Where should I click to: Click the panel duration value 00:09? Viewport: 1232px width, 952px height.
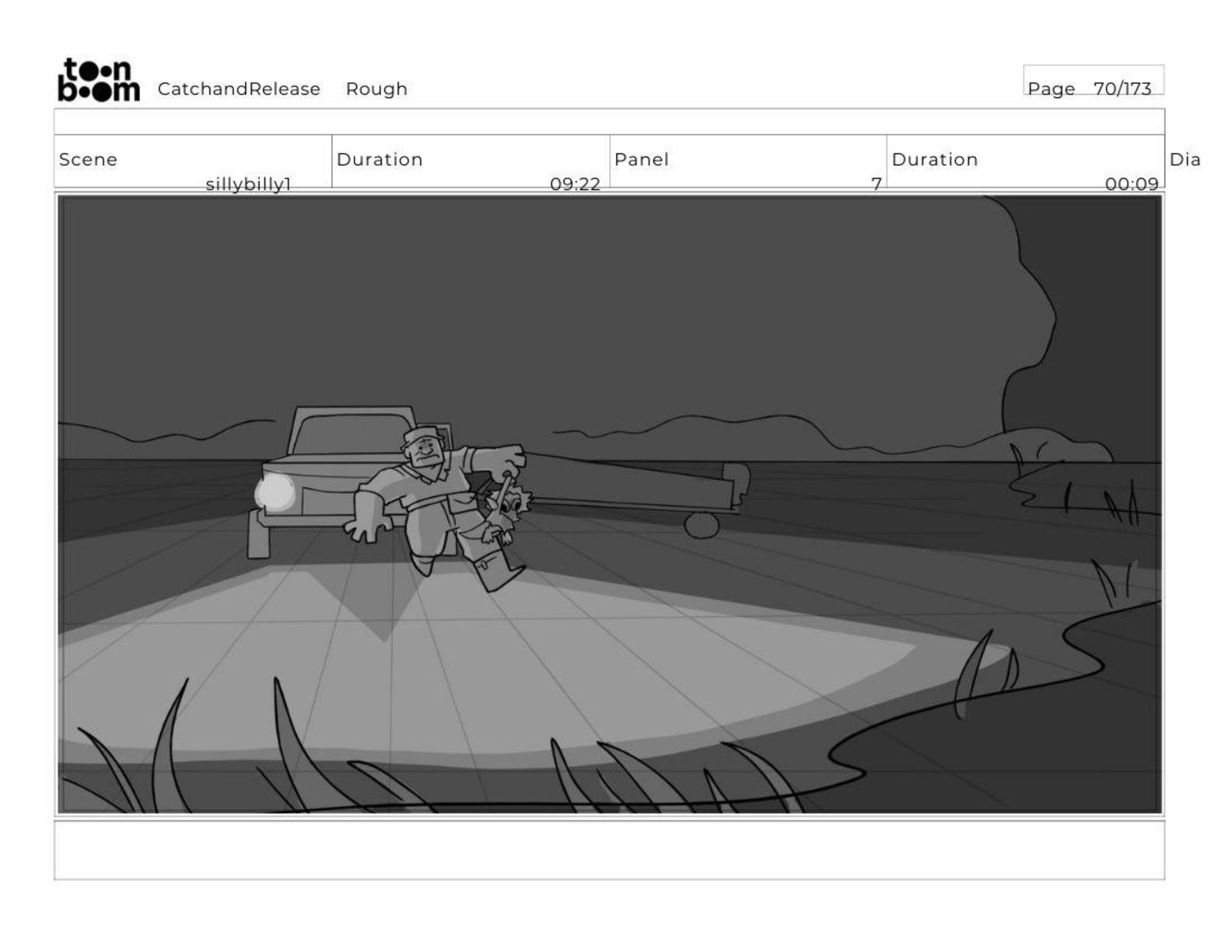pyautogui.click(x=1131, y=184)
